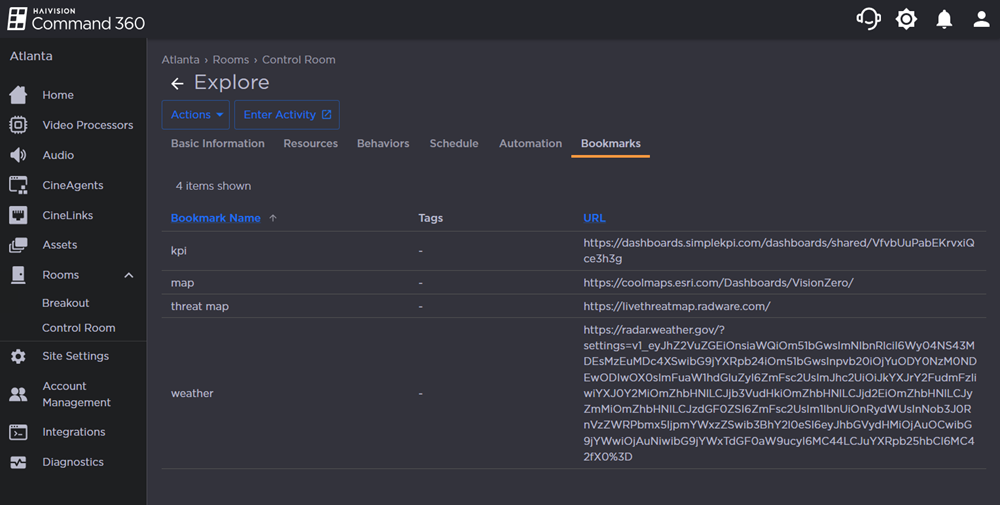Open CineLinks in the sidebar

(x=67, y=215)
